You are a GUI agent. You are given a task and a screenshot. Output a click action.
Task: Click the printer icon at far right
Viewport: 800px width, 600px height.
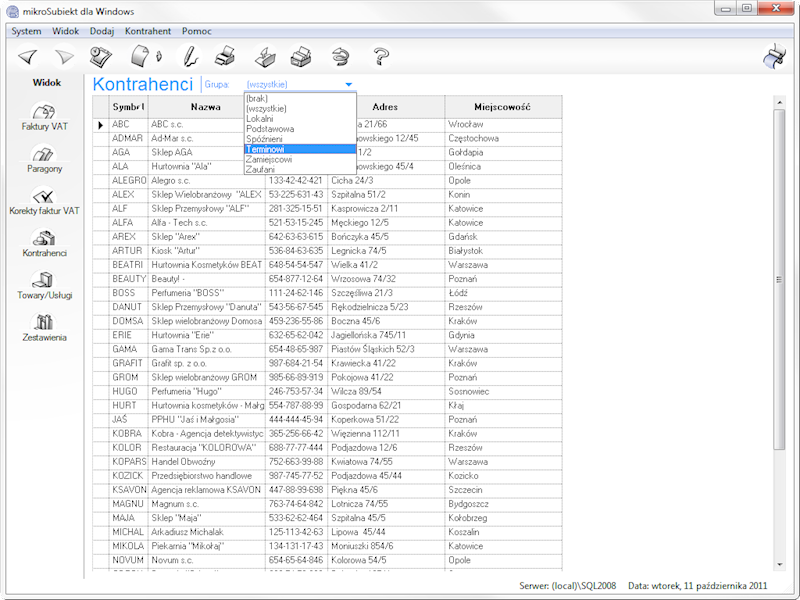[775, 57]
